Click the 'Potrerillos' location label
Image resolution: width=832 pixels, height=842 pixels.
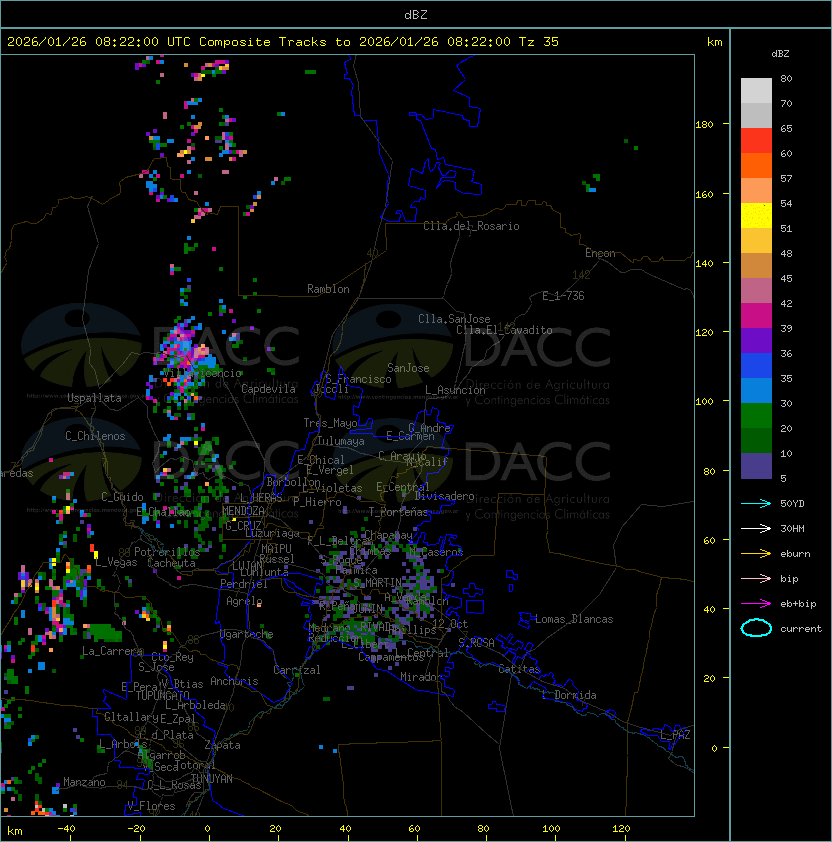pyautogui.click(x=167, y=552)
